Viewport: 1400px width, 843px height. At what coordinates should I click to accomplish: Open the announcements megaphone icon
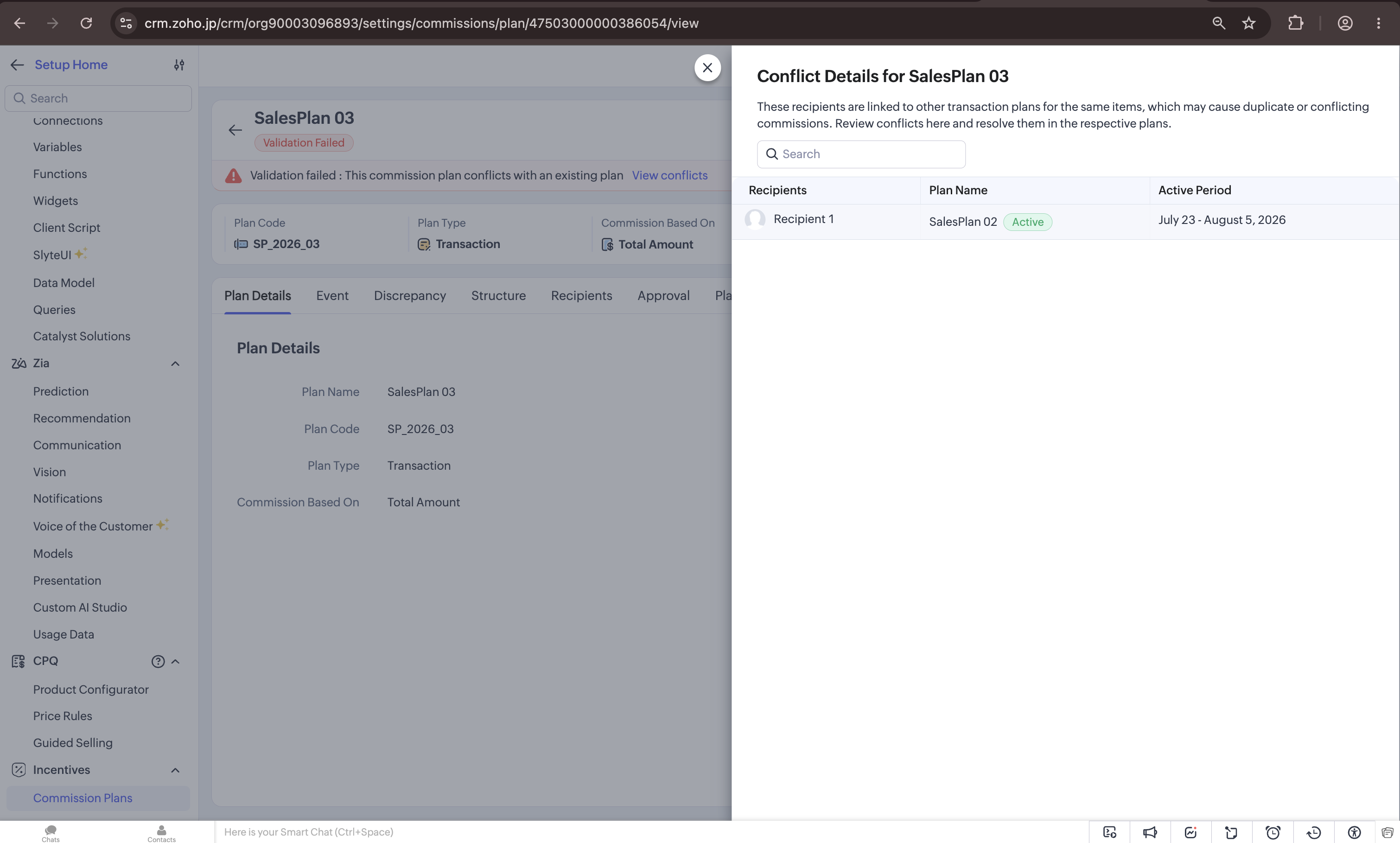[x=1150, y=832]
